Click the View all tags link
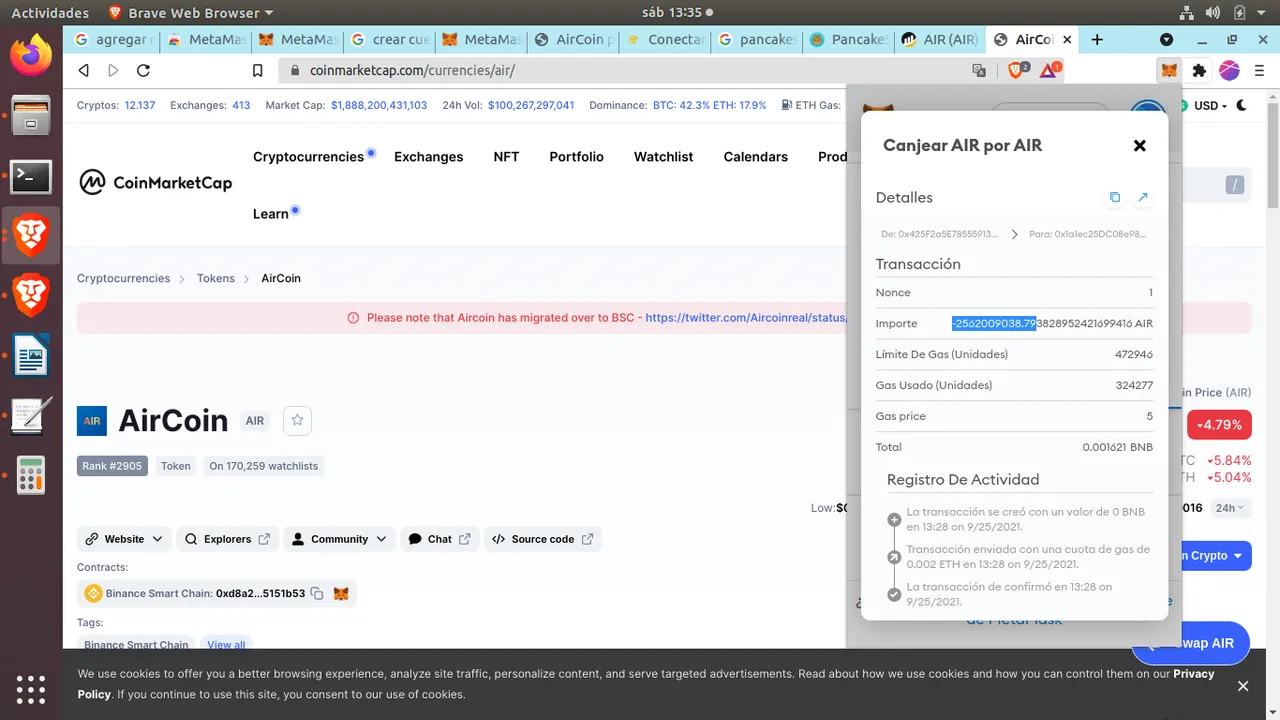Screen dimensions: 1280x720 coord(226,645)
